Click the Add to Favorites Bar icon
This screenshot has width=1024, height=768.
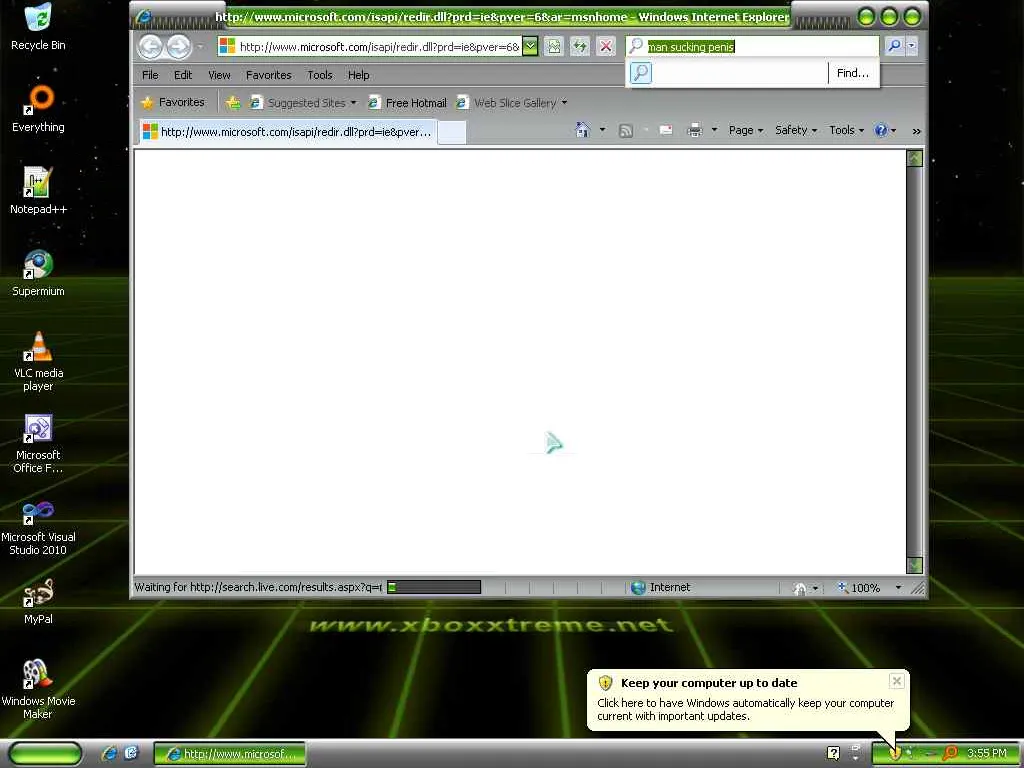coord(233,103)
